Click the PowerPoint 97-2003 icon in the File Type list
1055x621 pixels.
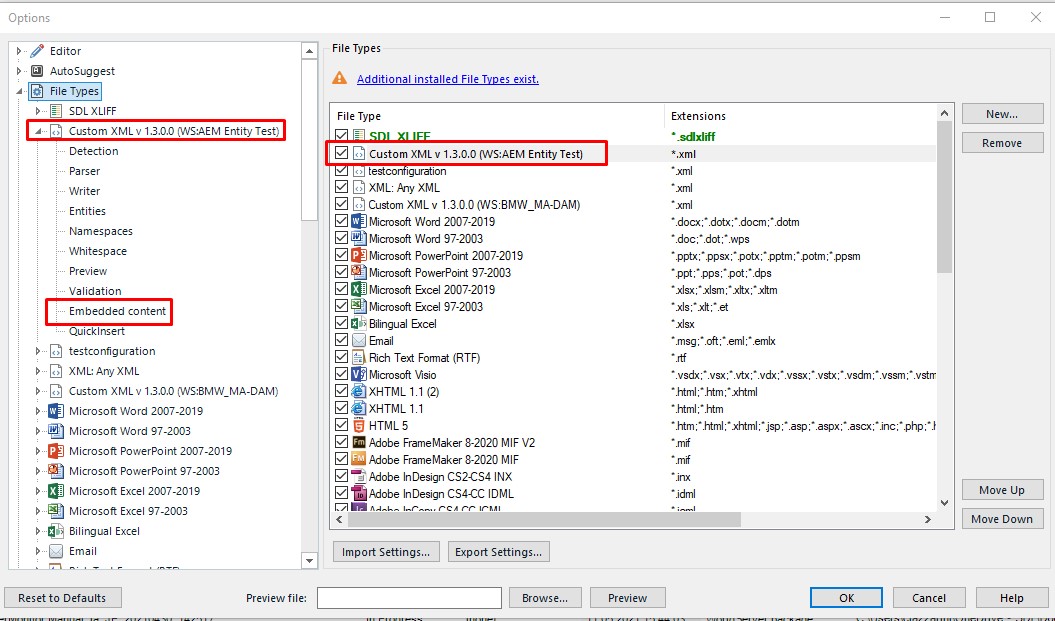point(359,272)
